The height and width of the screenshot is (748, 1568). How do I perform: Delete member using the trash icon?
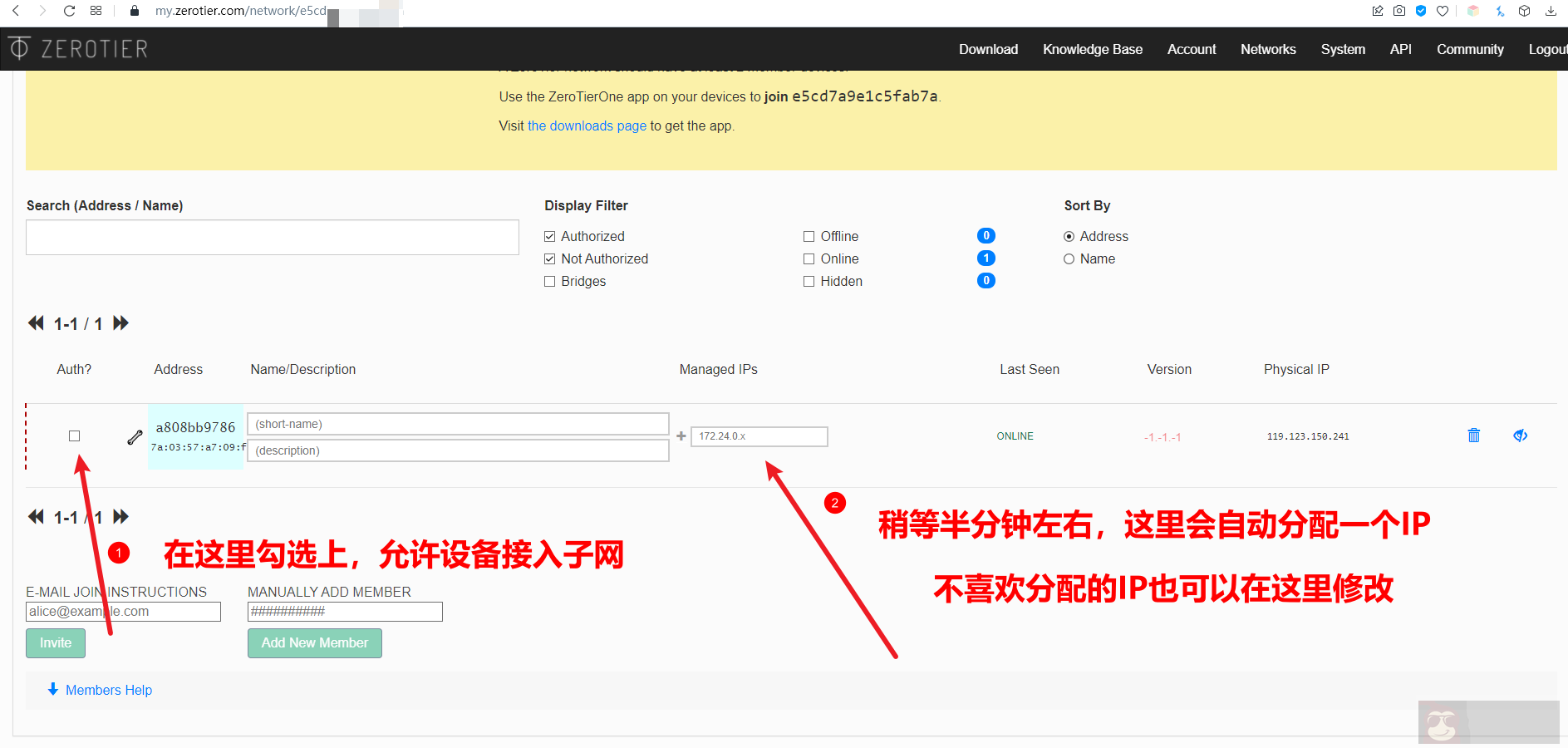(x=1473, y=436)
